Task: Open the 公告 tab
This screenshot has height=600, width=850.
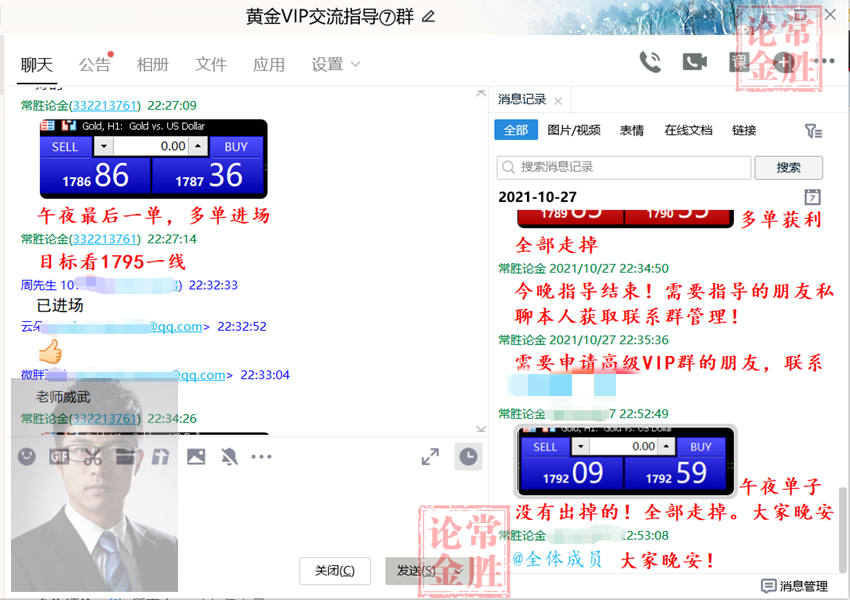Action: click(94, 65)
